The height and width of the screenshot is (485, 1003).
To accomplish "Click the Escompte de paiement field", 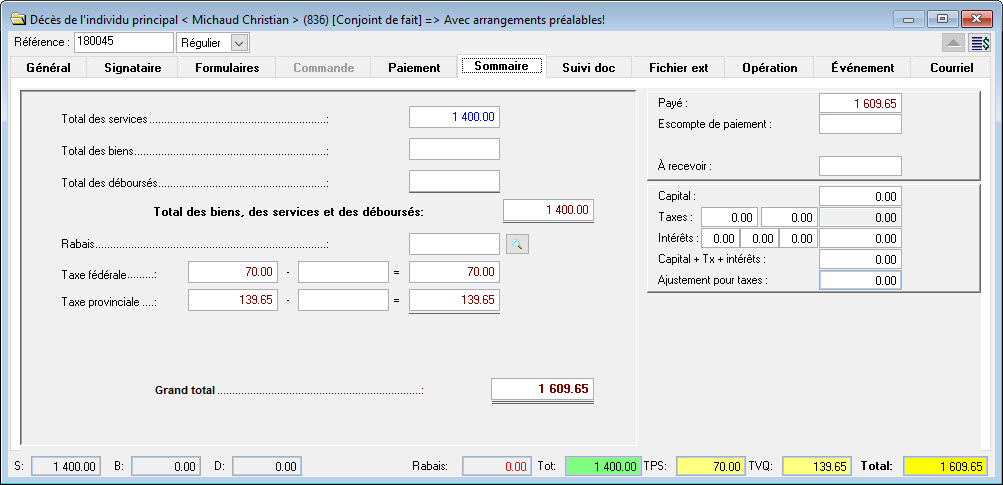I will coord(860,124).
